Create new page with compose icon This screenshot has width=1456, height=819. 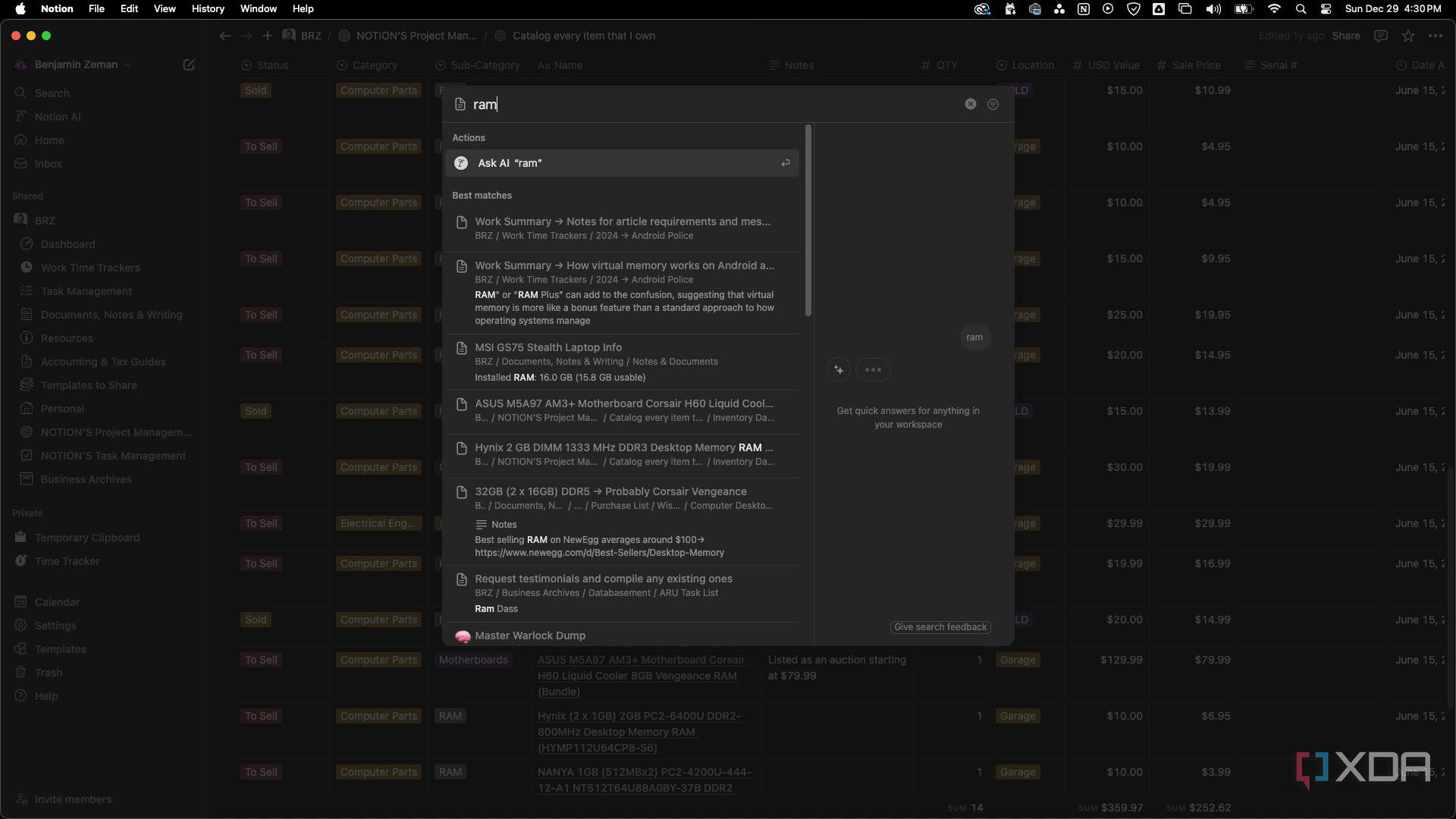[189, 64]
